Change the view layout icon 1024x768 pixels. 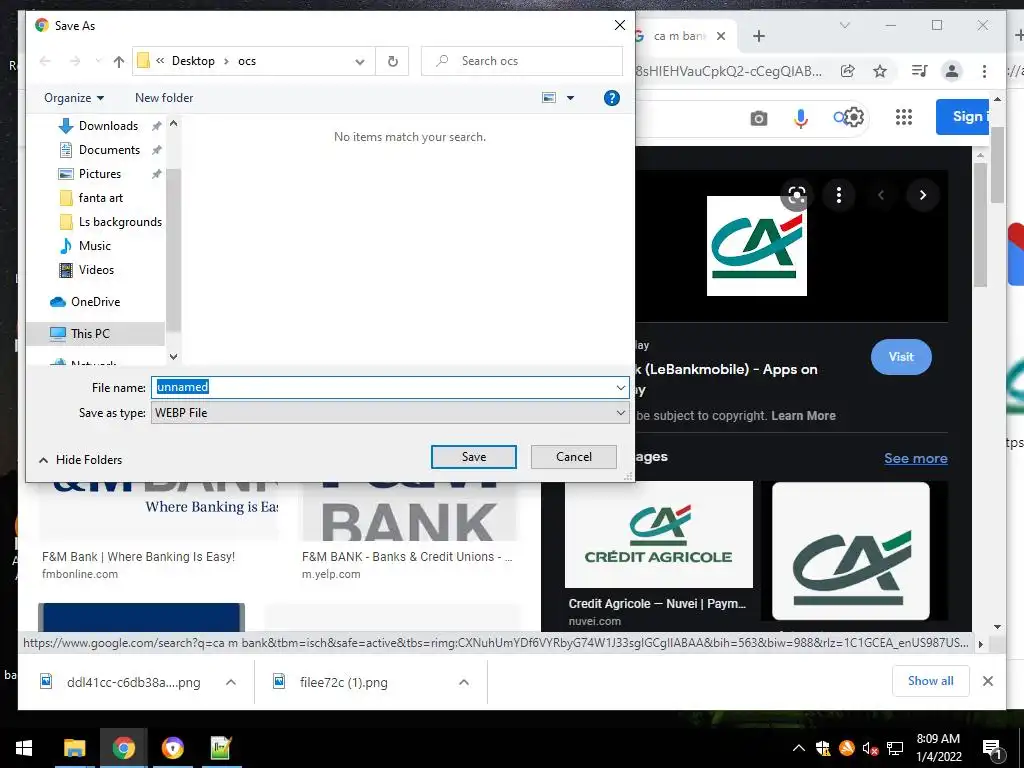[x=549, y=98]
